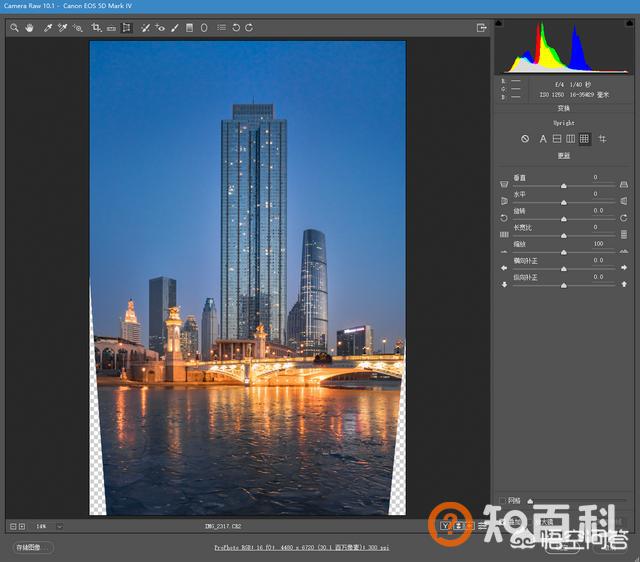Screen dimensions: 640x562
Task: Click the skyscraper image preview
Action: coord(247,278)
